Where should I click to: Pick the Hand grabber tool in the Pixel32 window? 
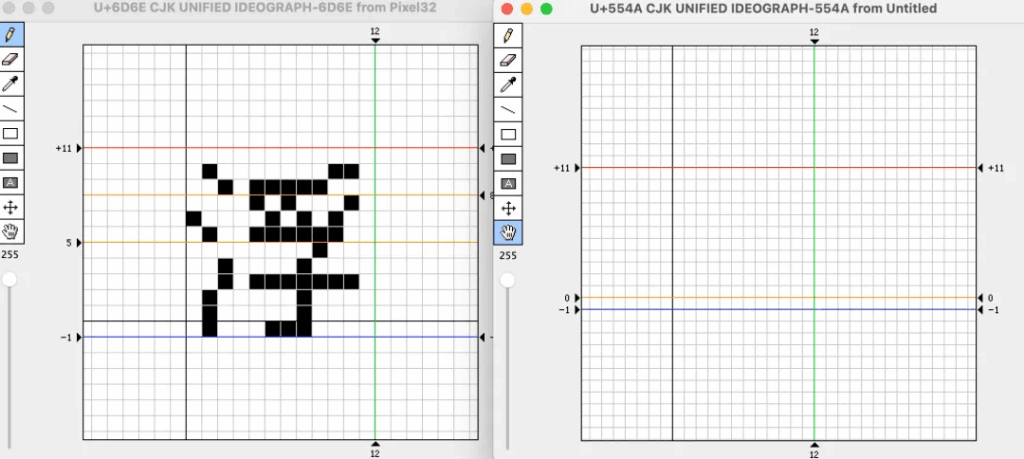11,232
